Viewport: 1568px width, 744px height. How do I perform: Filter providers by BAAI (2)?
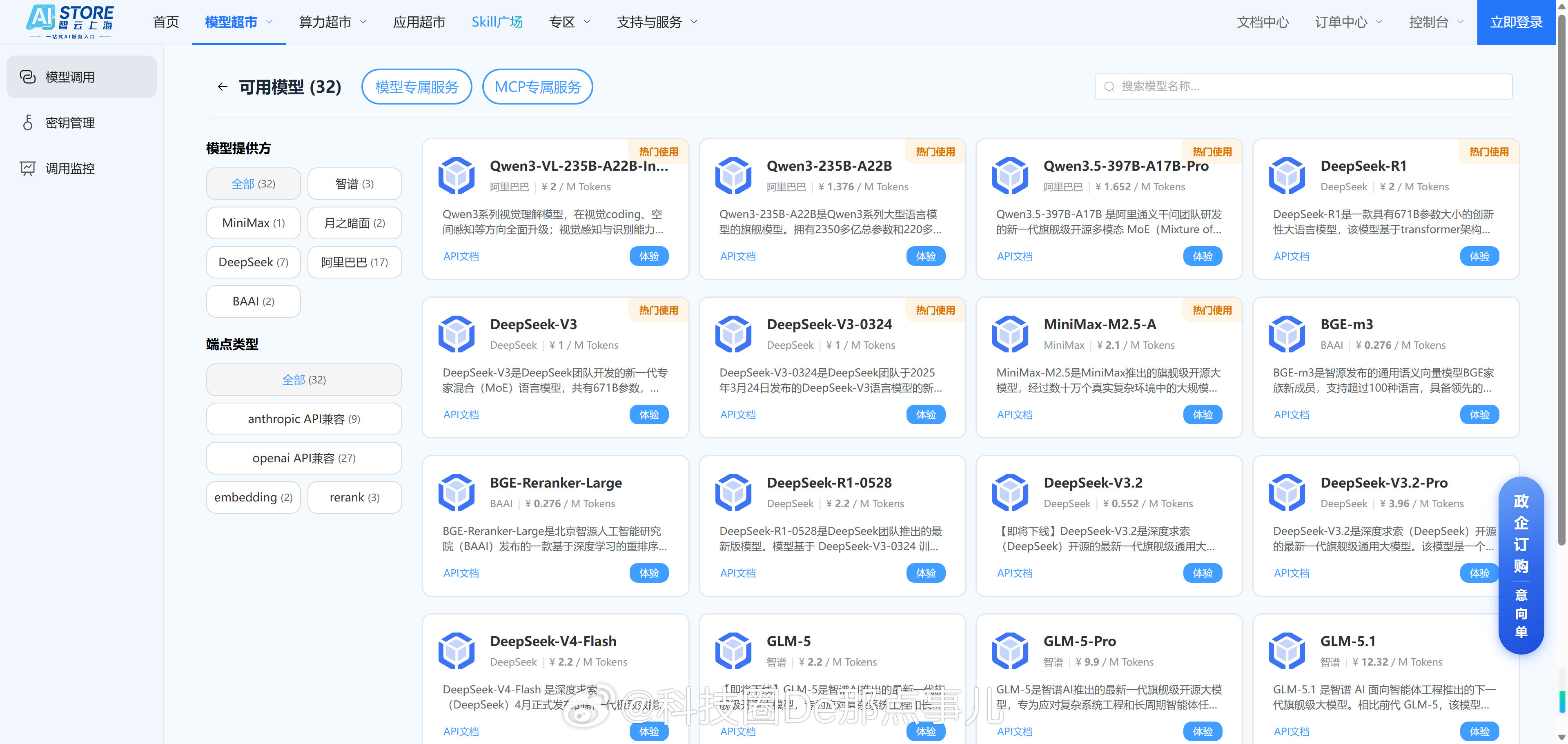(x=253, y=301)
